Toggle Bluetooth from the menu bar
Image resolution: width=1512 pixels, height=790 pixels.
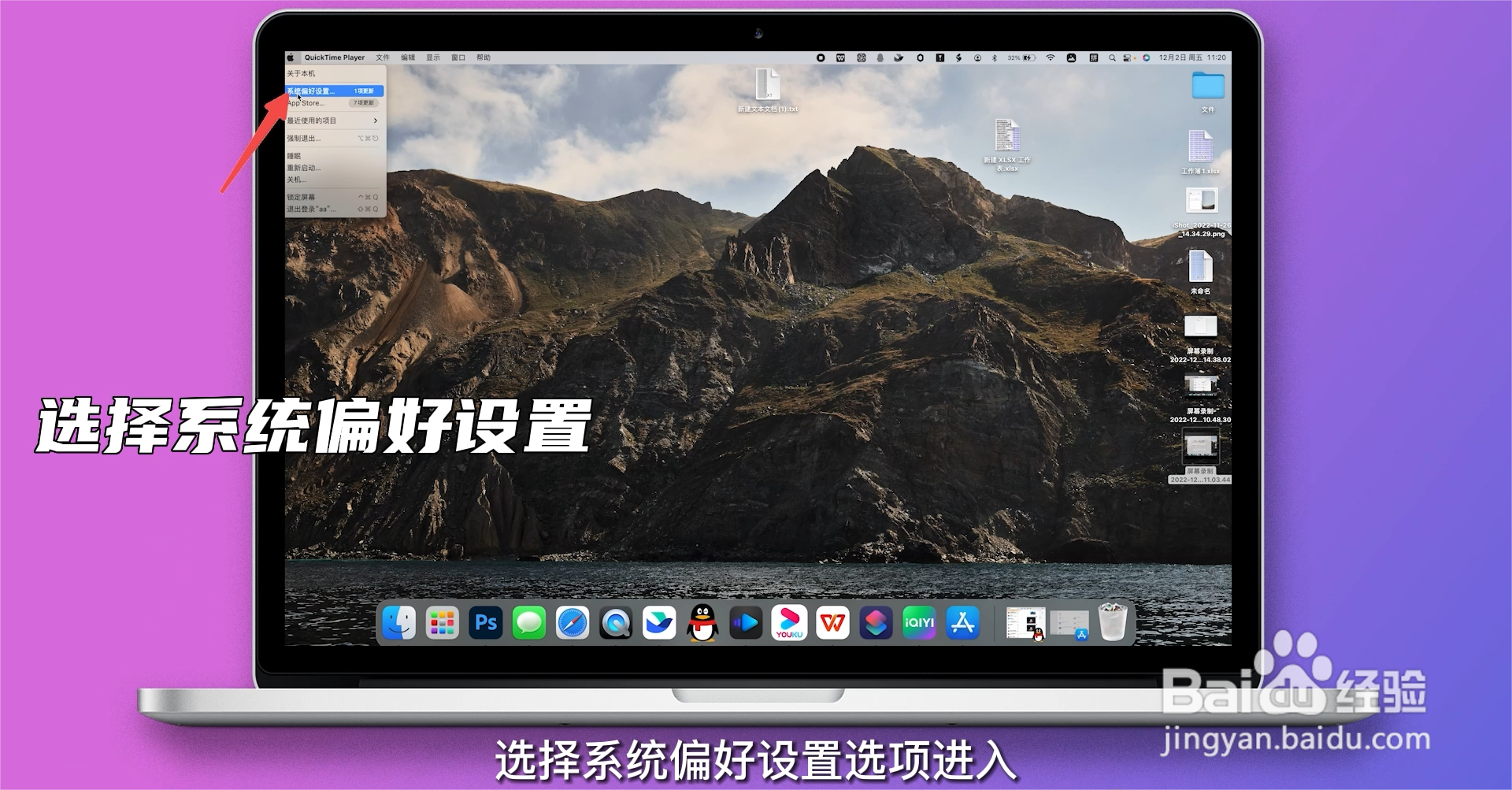pos(995,57)
